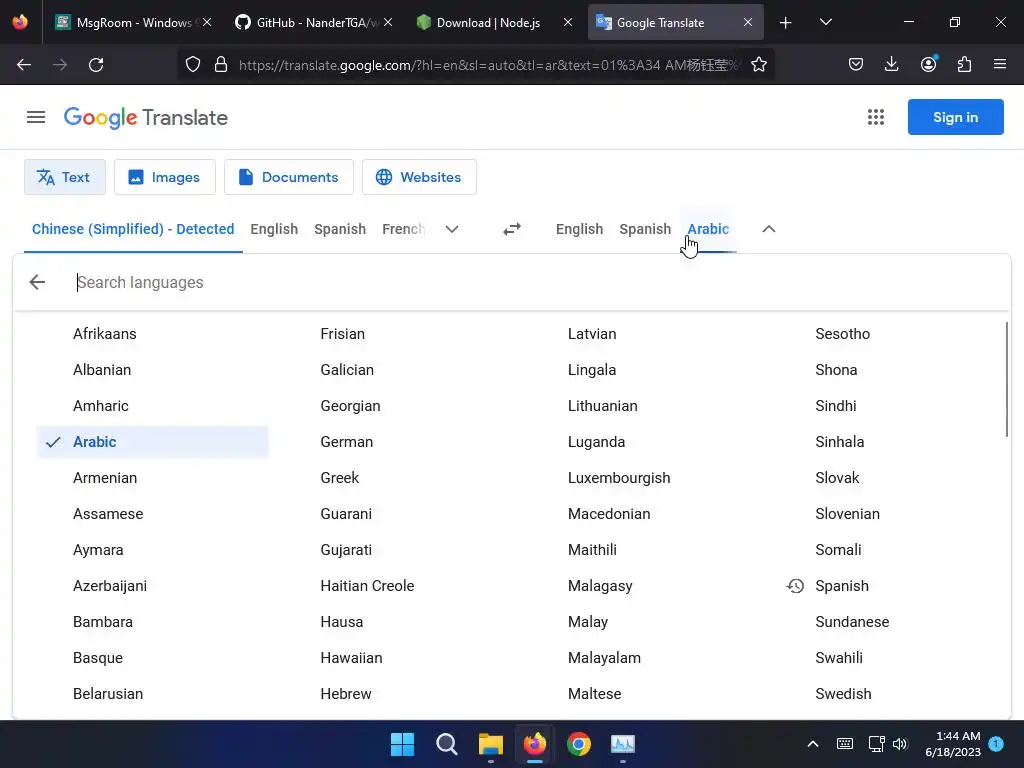Choose Greek in the language list
Image resolution: width=1024 pixels, height=768 pixels.
(340, 478)
